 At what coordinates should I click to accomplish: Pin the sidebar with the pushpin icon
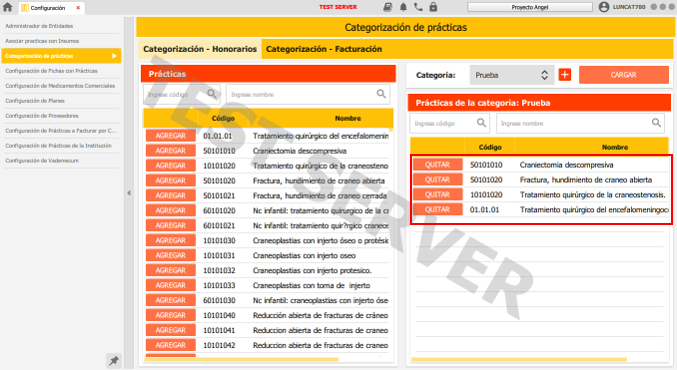pos(114,361)
